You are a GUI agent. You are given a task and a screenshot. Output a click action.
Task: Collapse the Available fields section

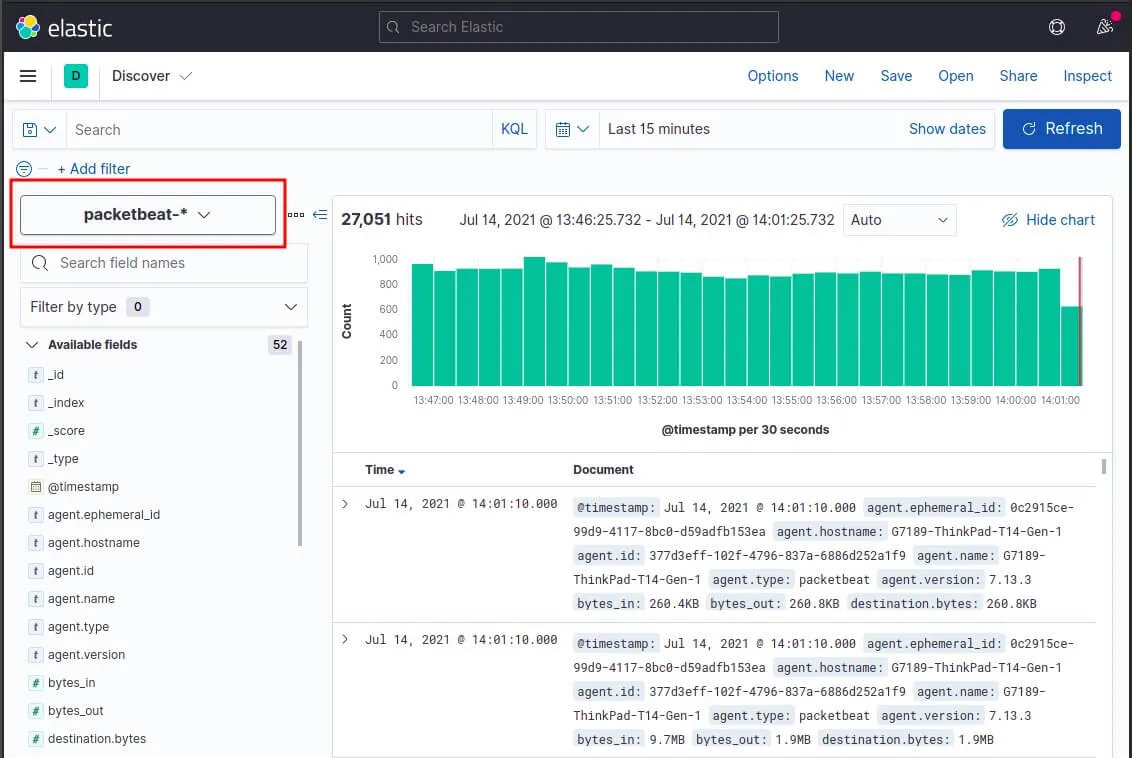tap(32, 345)
